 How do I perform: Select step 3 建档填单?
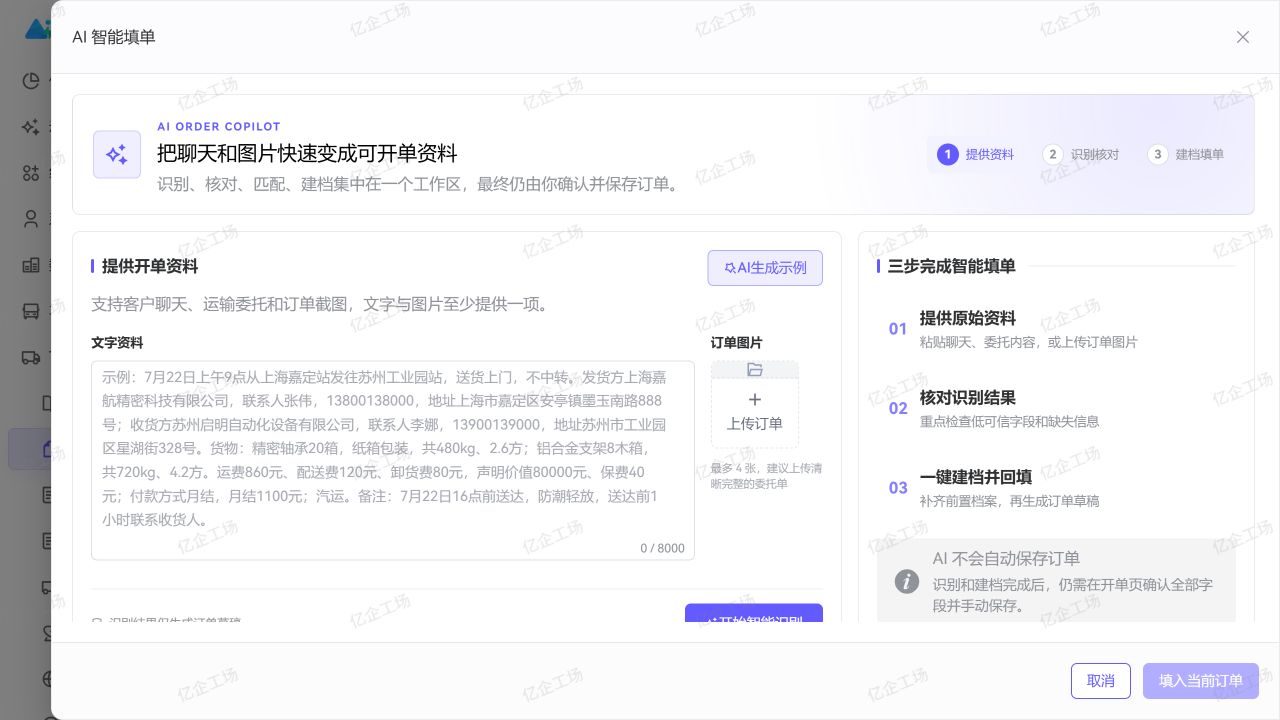(x=1186, y=154)
